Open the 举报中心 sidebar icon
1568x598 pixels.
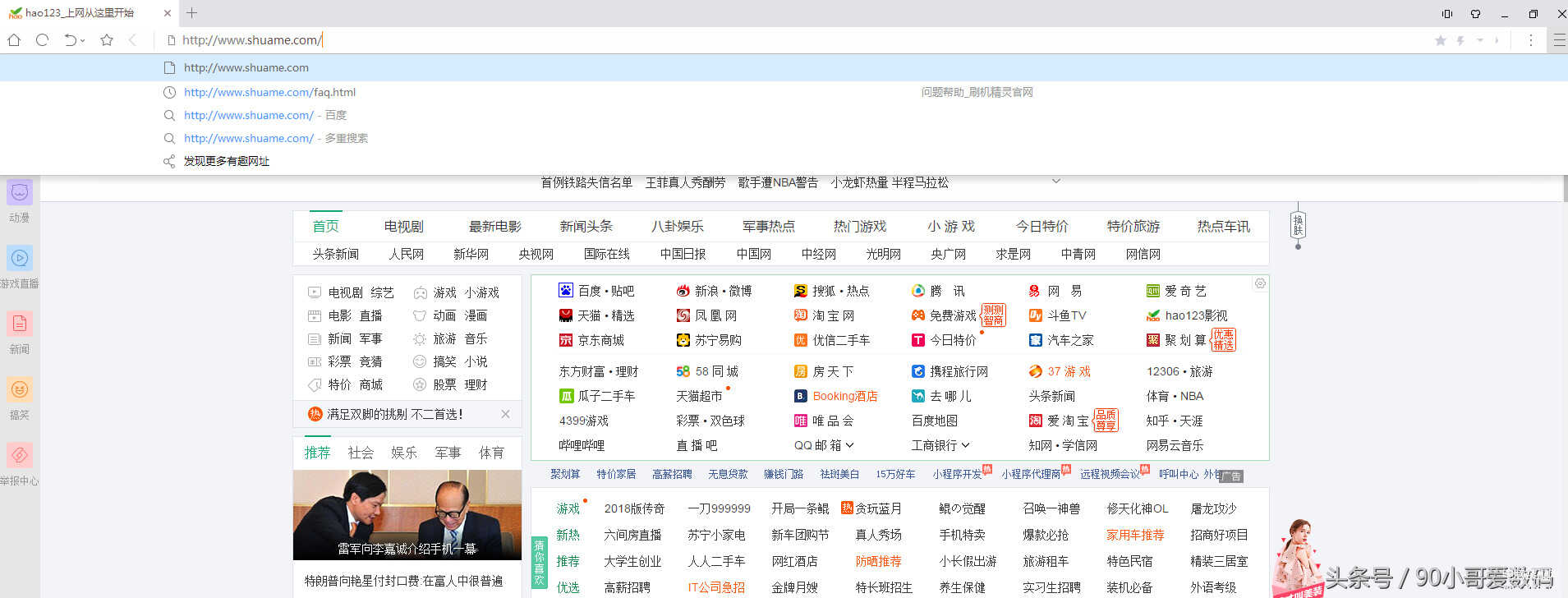pos(20,456)
